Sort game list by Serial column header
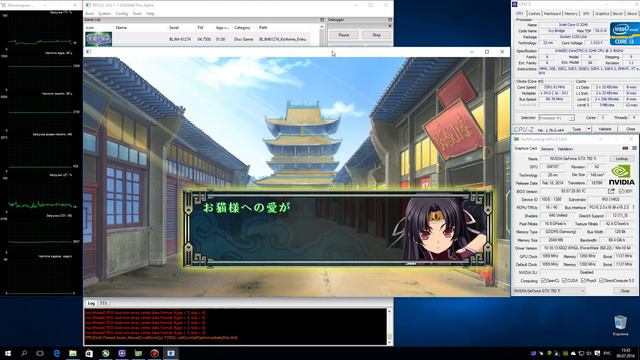The height and width of the screenshot is (360, 640). [x=174, y=27]
